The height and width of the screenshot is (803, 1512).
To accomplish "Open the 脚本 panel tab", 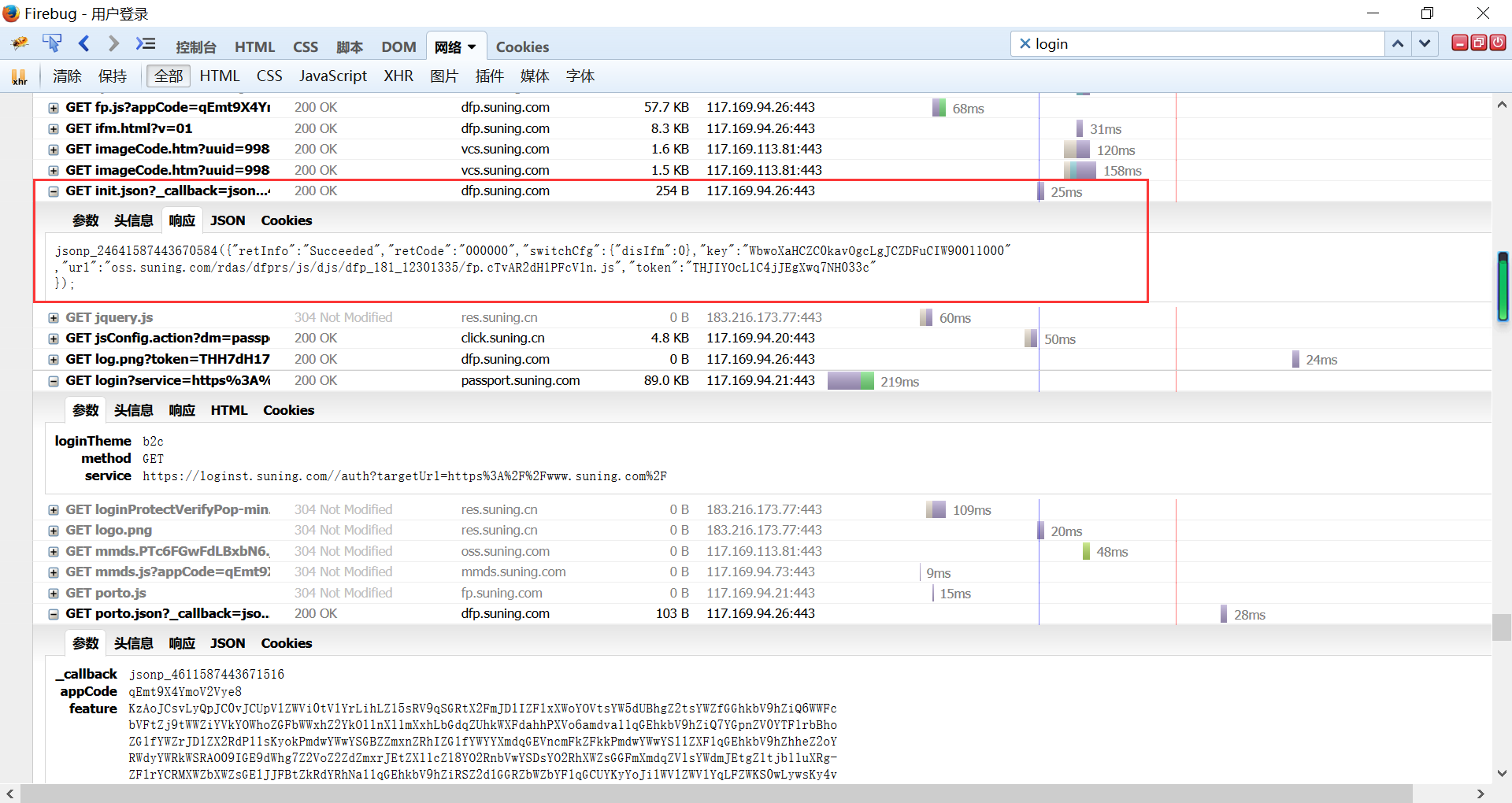I will click(350, 47).
